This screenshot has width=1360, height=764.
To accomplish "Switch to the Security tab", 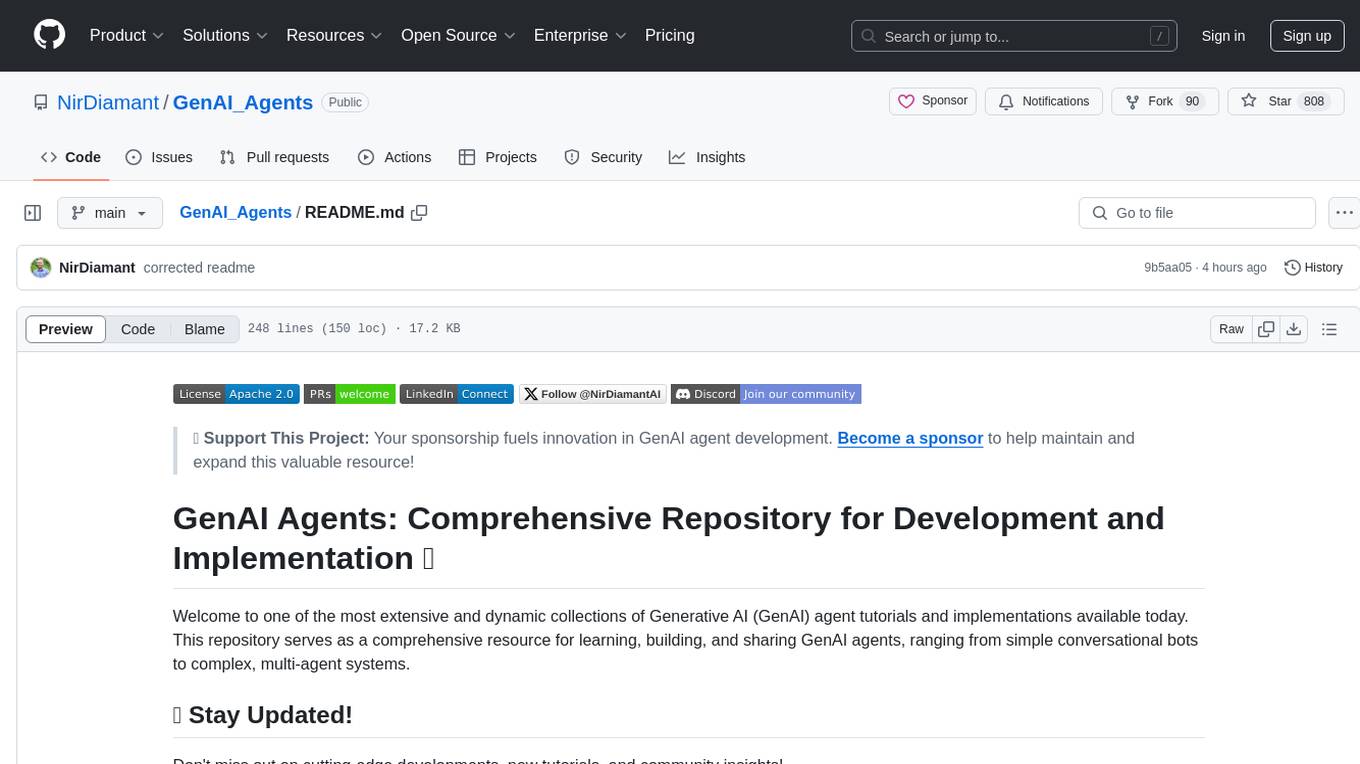I will pos(603,157).
